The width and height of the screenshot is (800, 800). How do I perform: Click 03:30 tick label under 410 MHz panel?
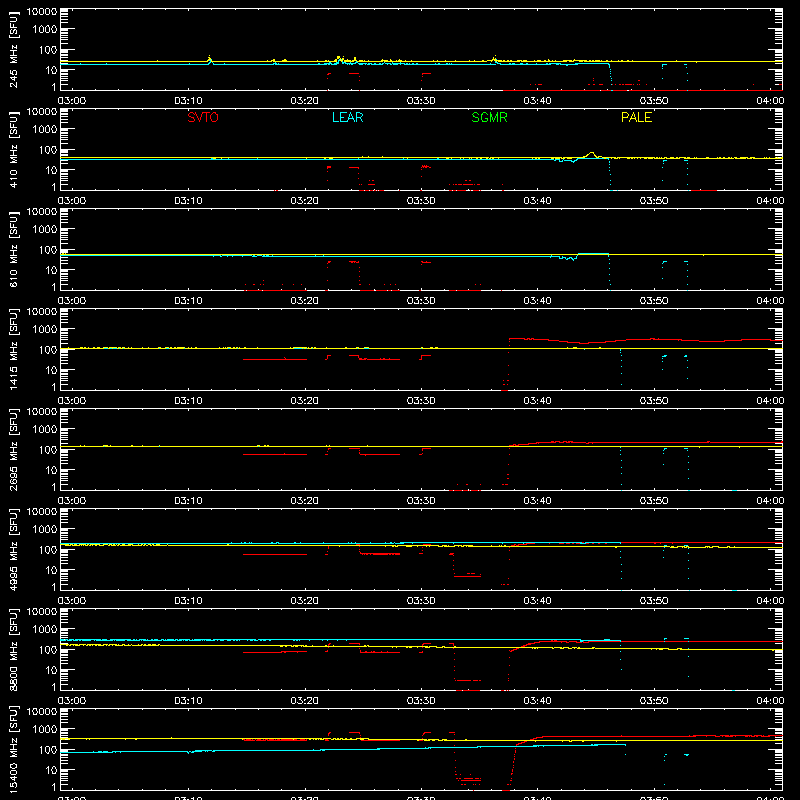pos(421,201)
